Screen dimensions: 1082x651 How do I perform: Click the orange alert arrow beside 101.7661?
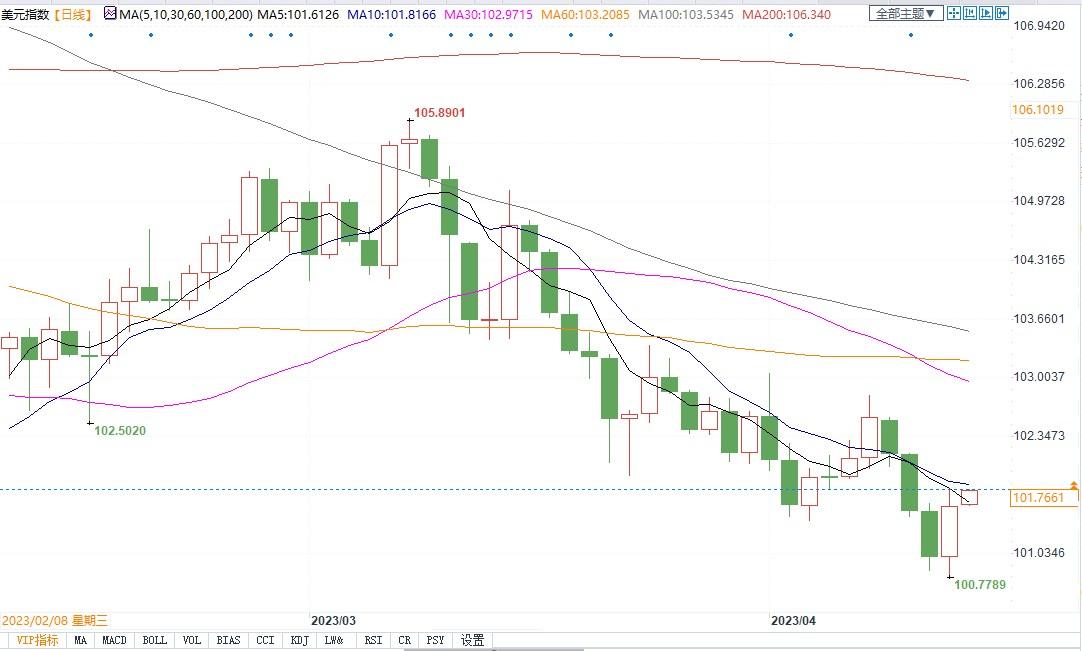(1074, 485)
